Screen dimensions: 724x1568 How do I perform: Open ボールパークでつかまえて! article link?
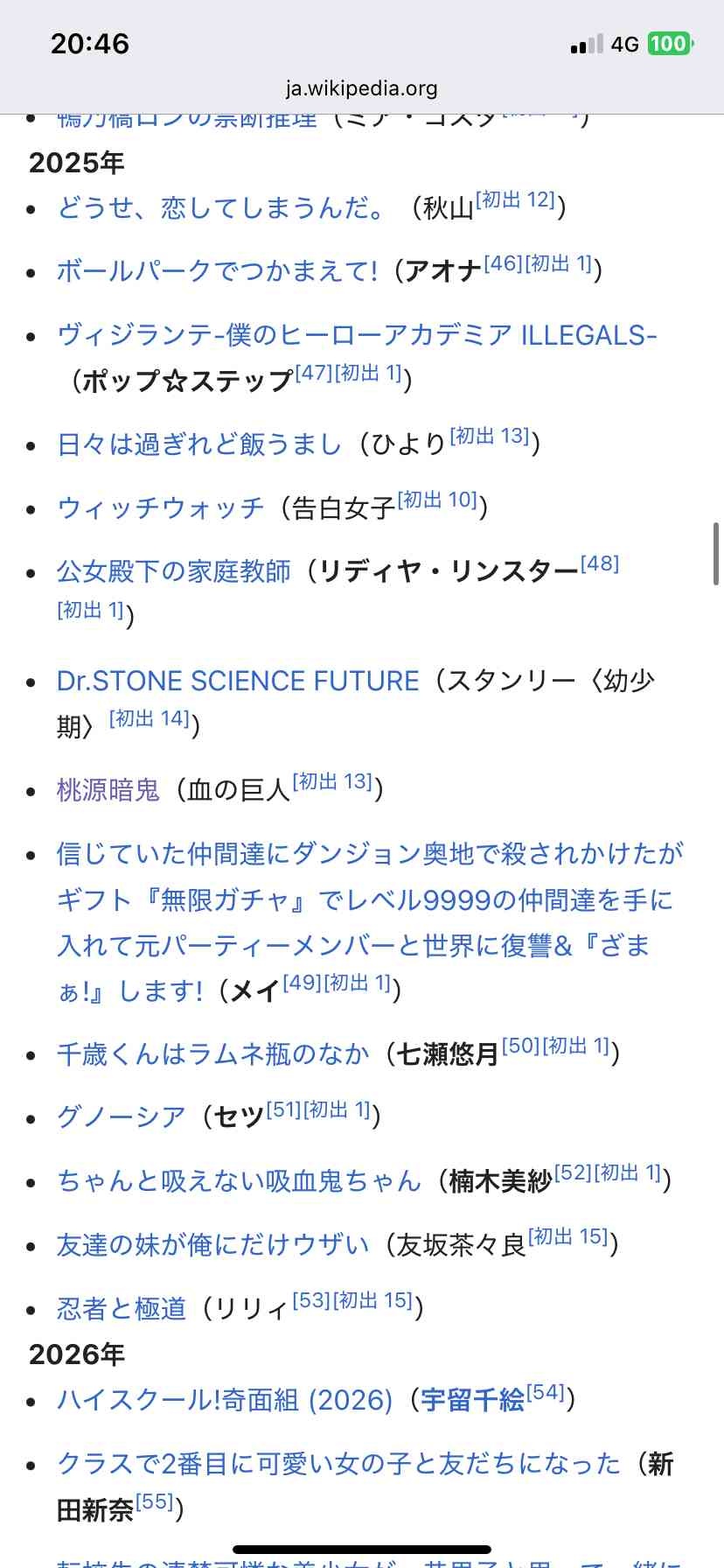[x=218, y=270]
